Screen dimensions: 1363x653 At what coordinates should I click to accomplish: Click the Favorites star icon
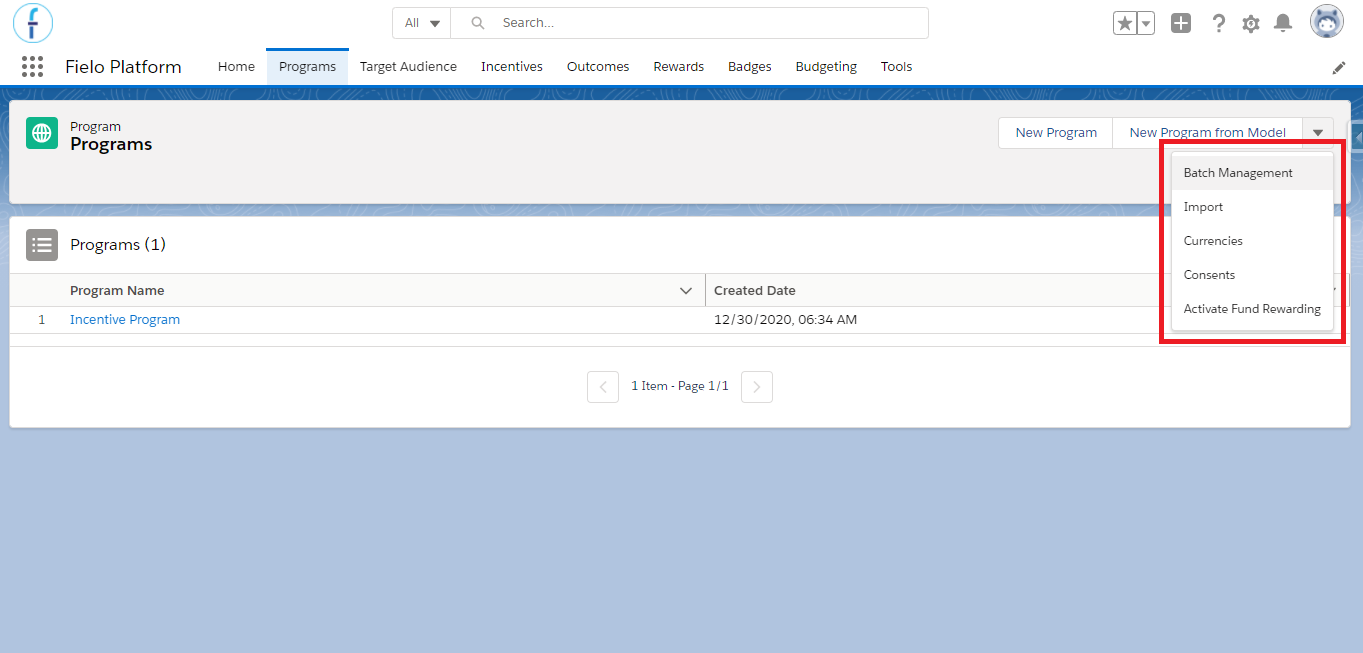(x=1125, y=23)
